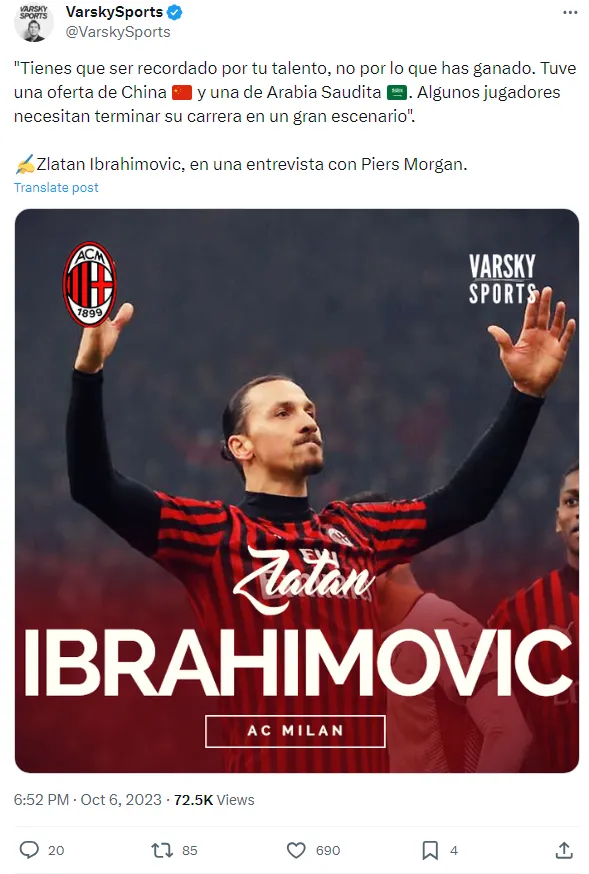
Task: Click the 72.5K Views count
Action: pos(214,800)
